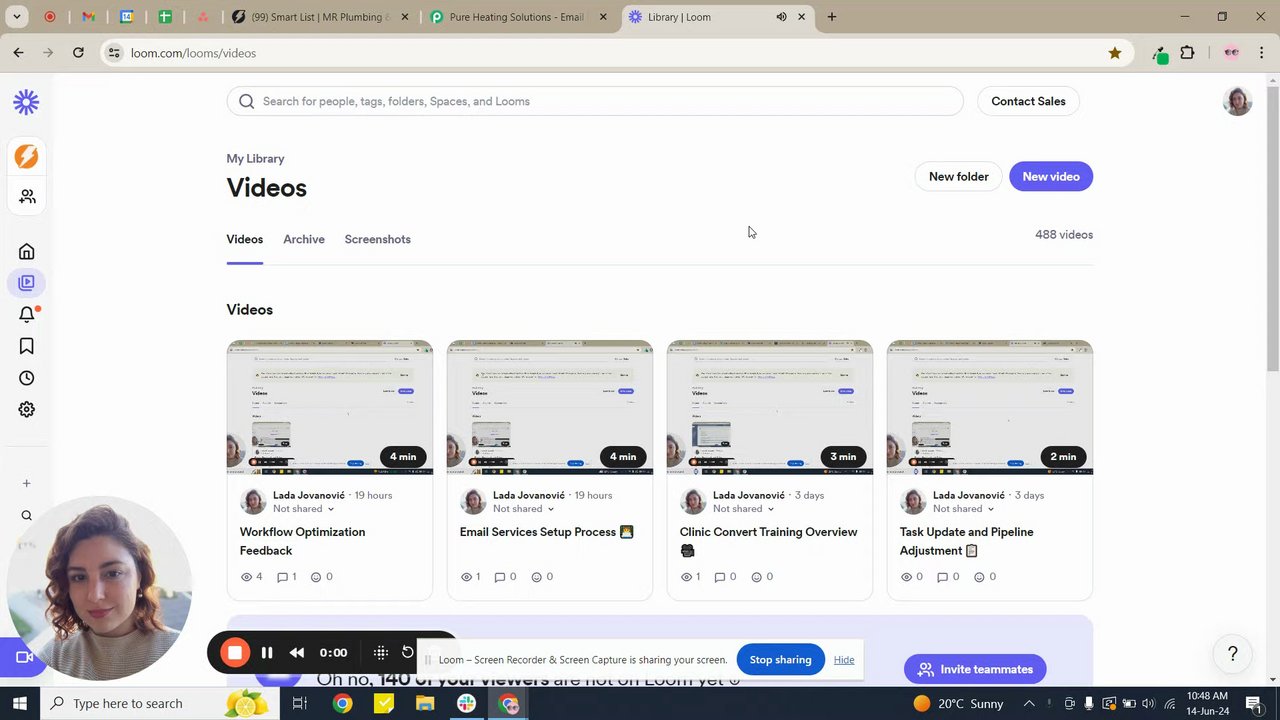Open File Explorer from the taskbar
This screenshot has height=720, width=1280.
coord(425,703)
